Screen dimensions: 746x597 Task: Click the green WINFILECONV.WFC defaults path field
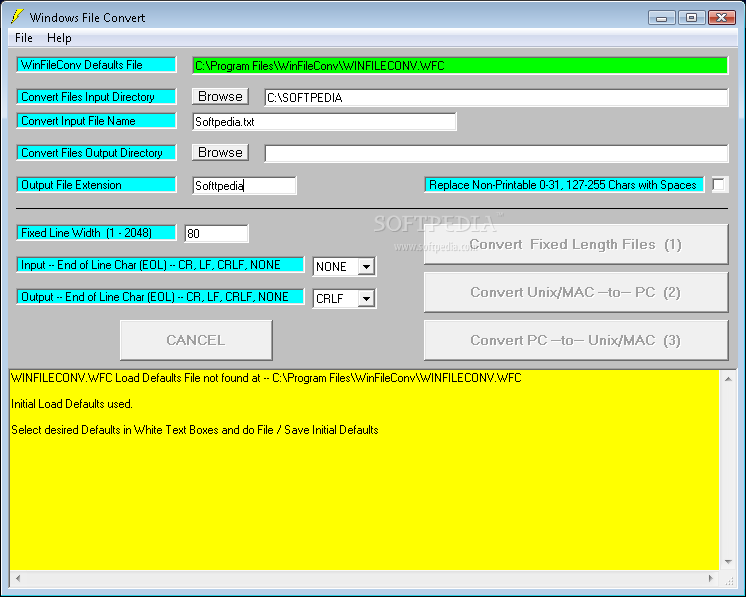click(x=460, y=66)
